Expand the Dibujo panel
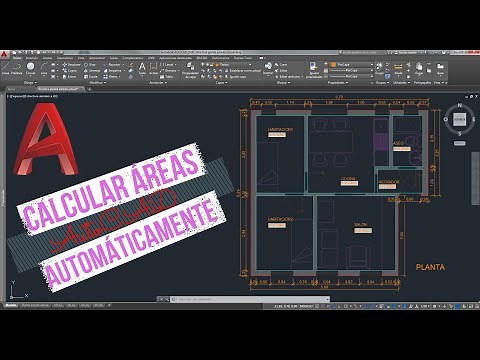The width and height of the screenshot is (480, 360). pyautogui.click(x=30, y=82)
